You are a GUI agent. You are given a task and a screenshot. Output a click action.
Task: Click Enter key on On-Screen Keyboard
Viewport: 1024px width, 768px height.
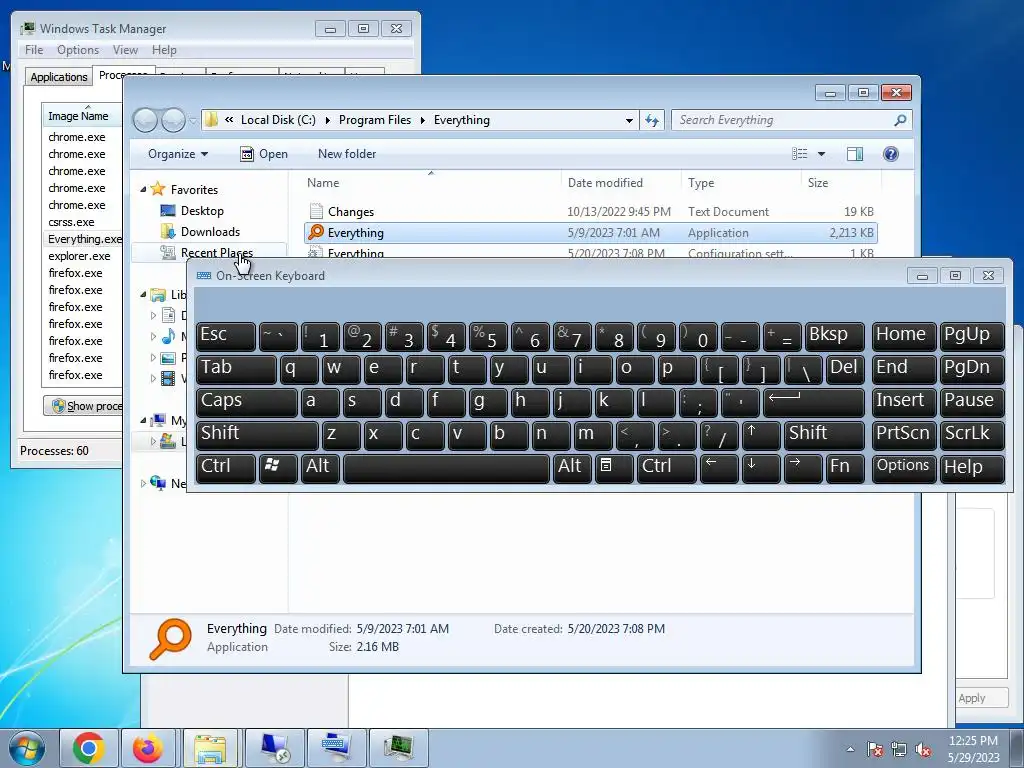814,402
